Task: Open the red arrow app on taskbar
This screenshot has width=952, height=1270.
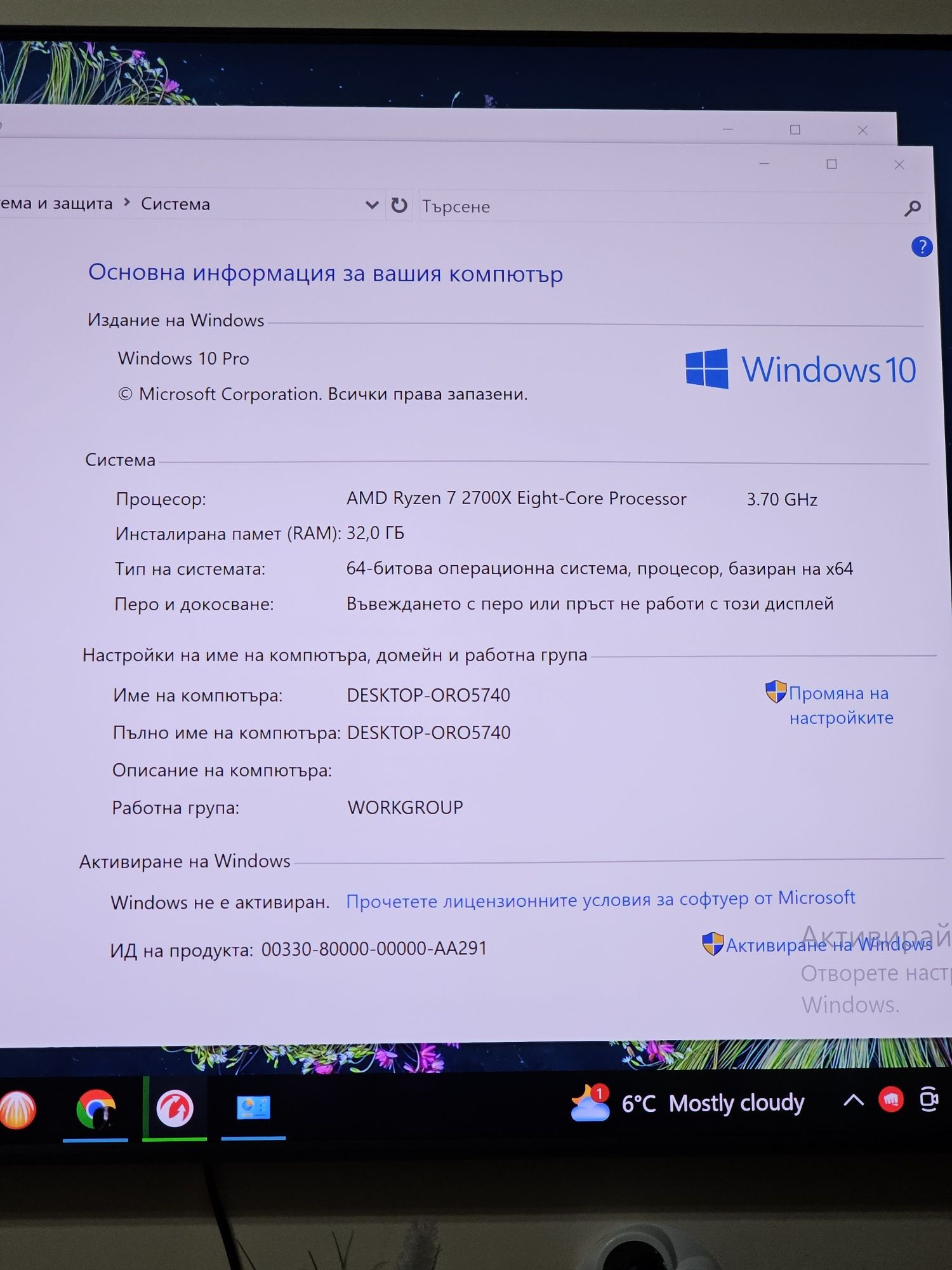Action: pyautogui.click(x=175, y=1108)
